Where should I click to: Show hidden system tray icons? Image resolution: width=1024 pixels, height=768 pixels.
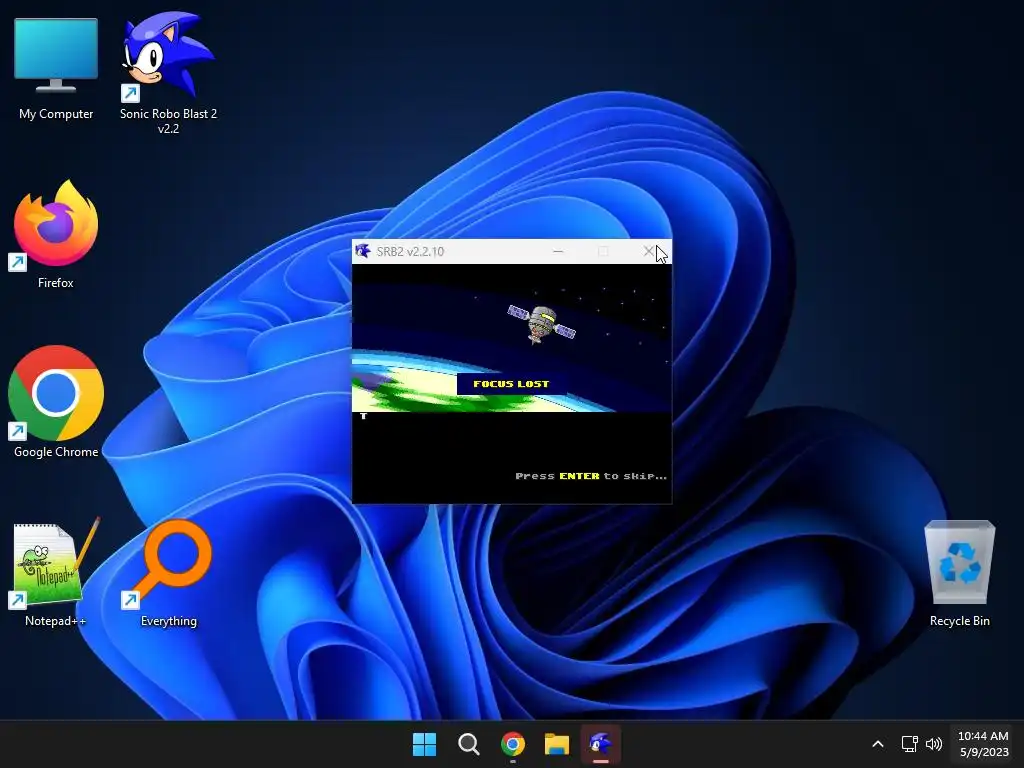878,744
